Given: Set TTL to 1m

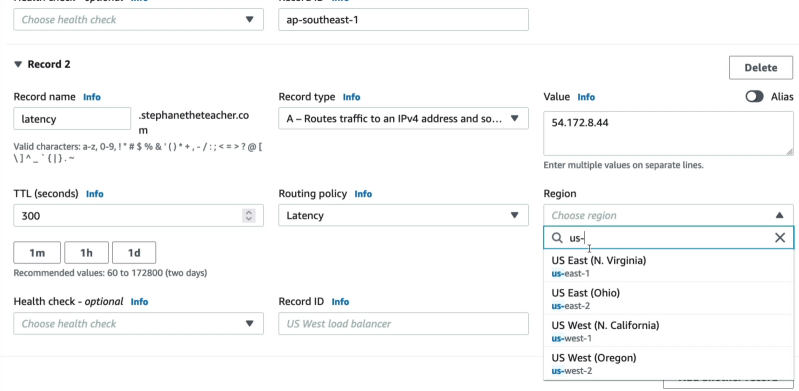Looking at the screenshot, I should (37, 253).
